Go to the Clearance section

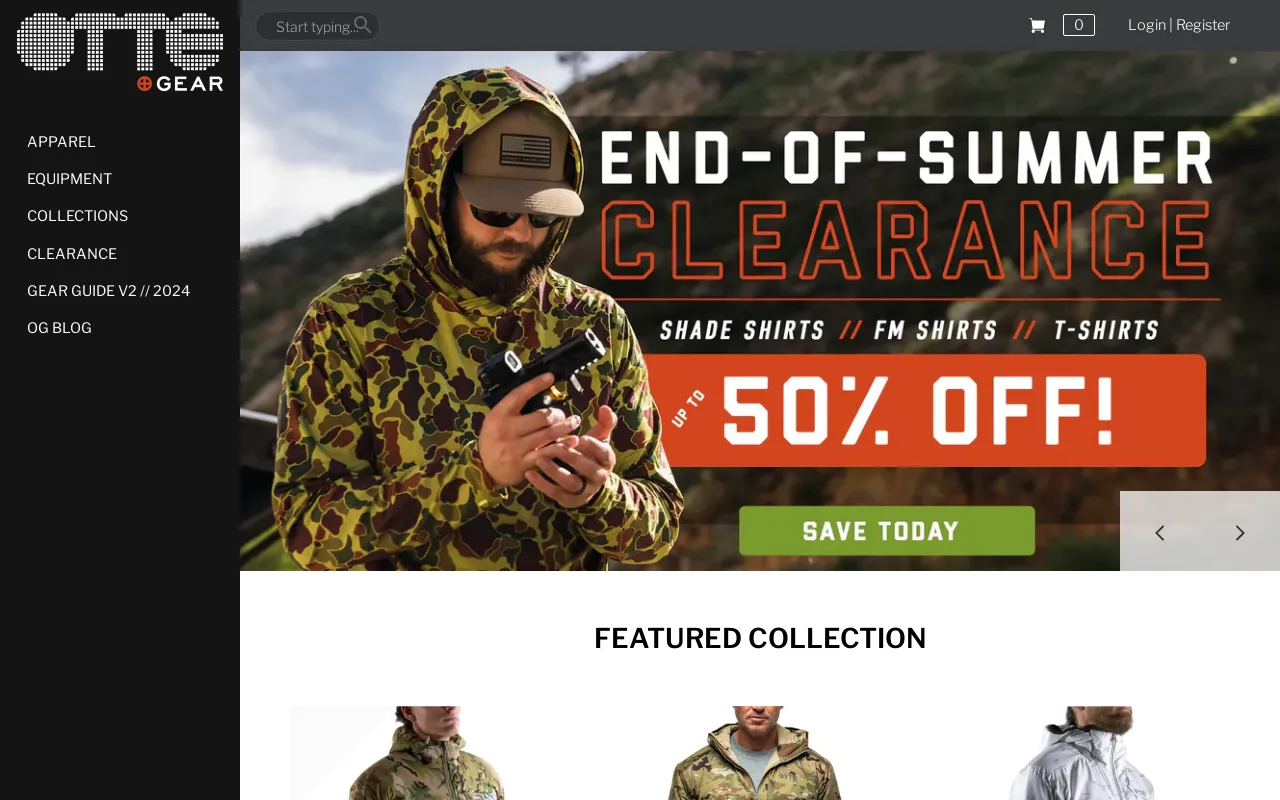[72, 254]
